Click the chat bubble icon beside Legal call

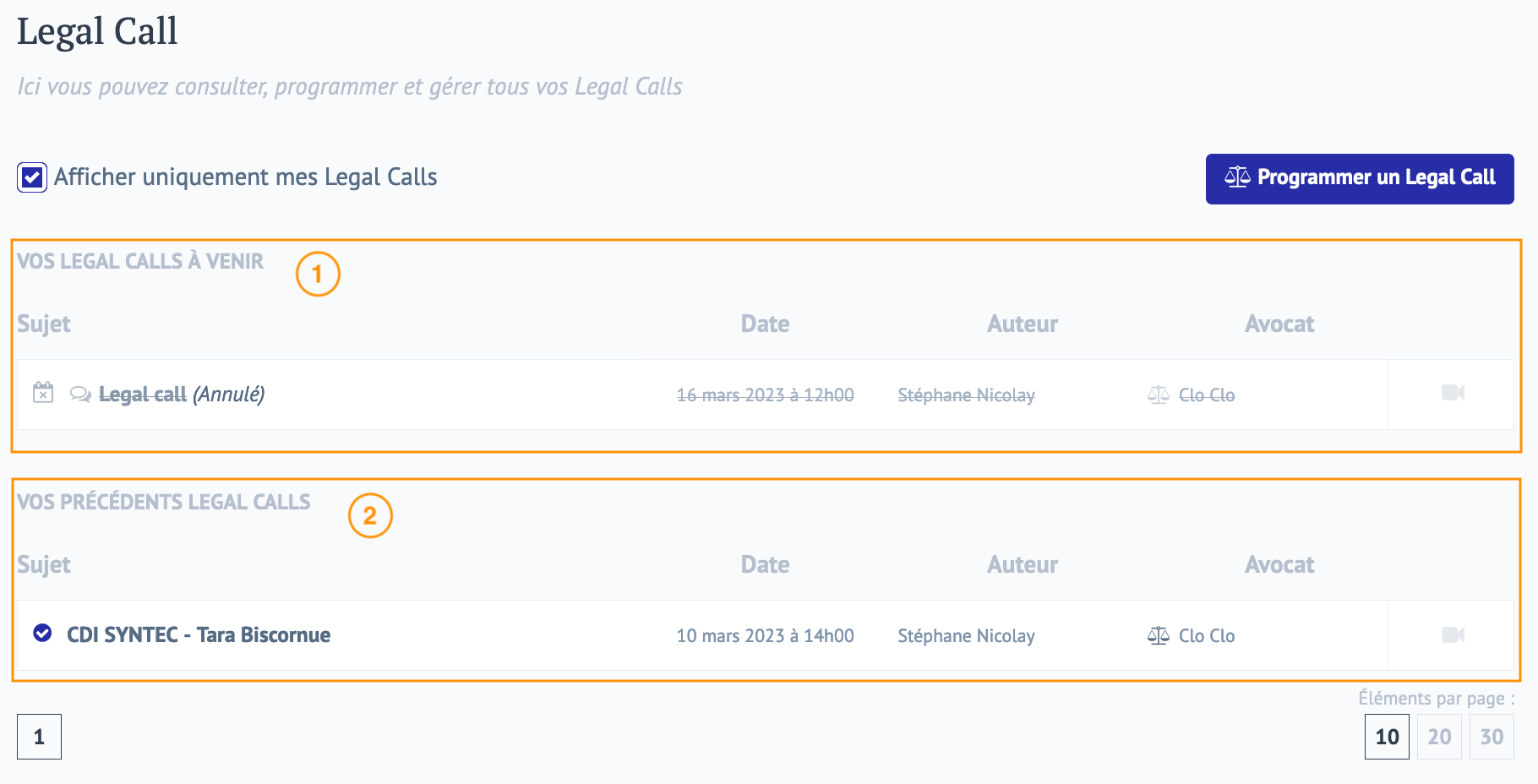[x=80, y=395]
